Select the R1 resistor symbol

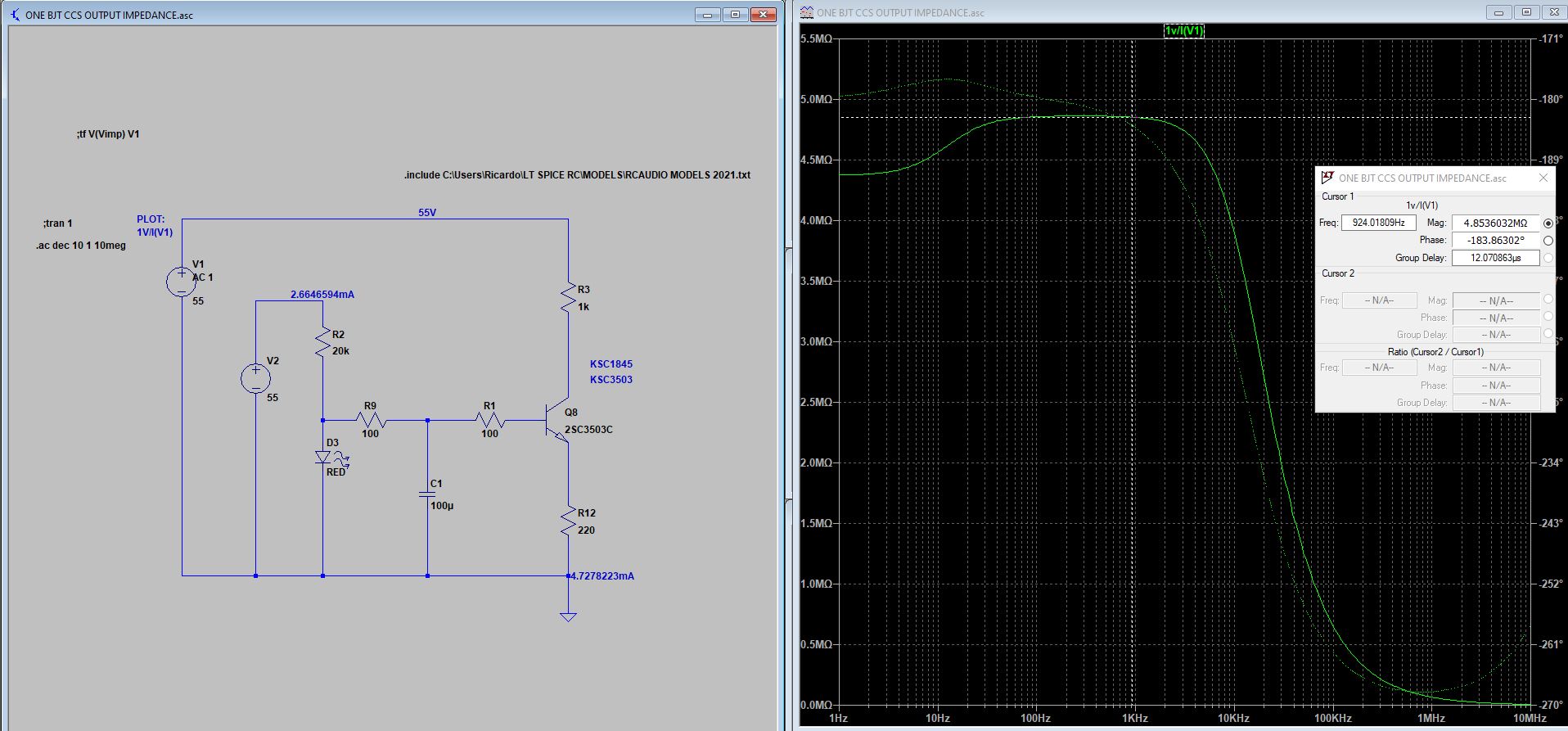[x=490, y=421]
